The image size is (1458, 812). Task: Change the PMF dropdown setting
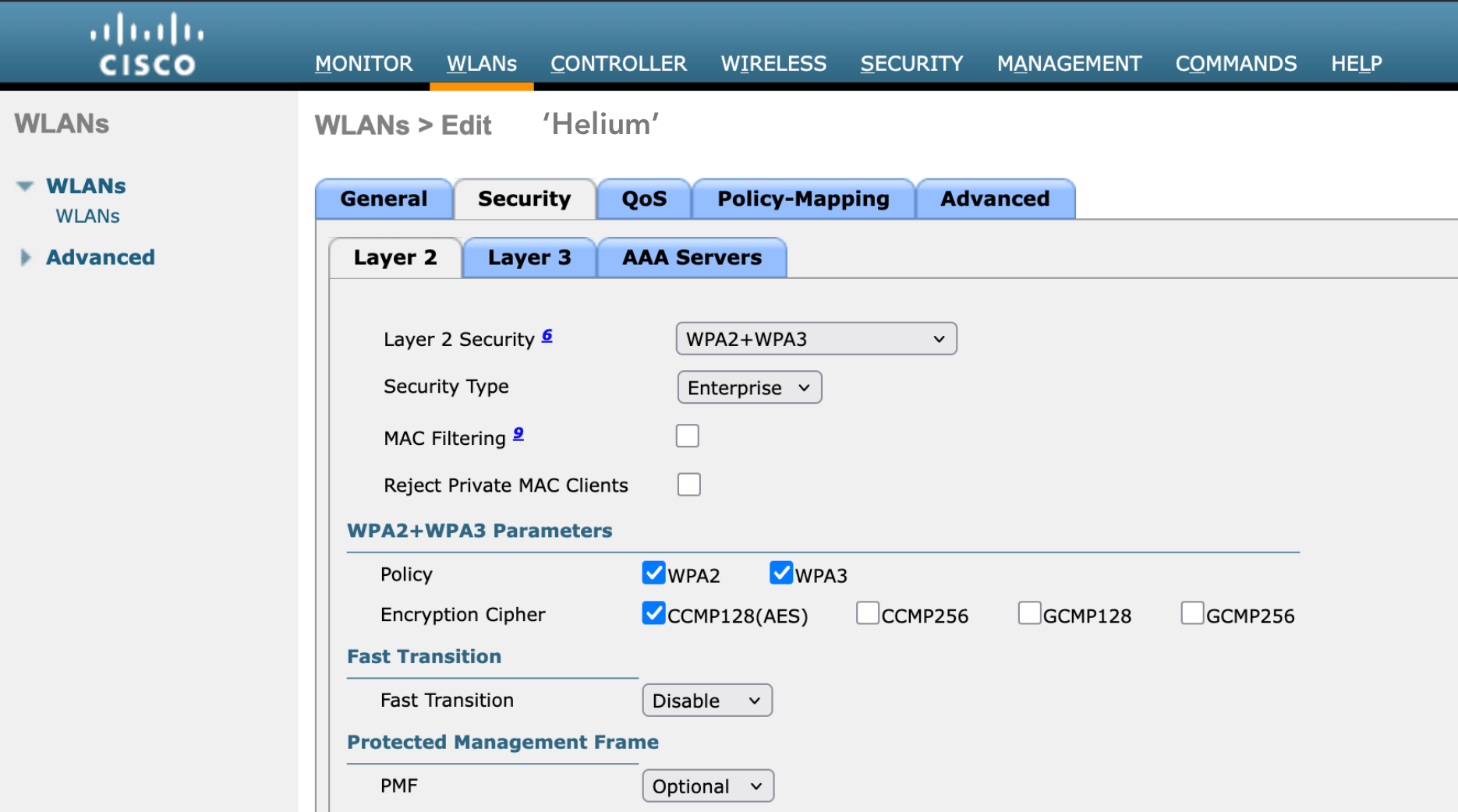[x=707, y=786]
